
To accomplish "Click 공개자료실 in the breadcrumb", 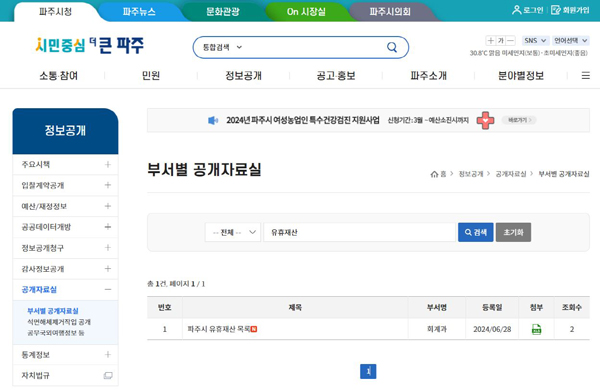I will (x=511, y=174).
